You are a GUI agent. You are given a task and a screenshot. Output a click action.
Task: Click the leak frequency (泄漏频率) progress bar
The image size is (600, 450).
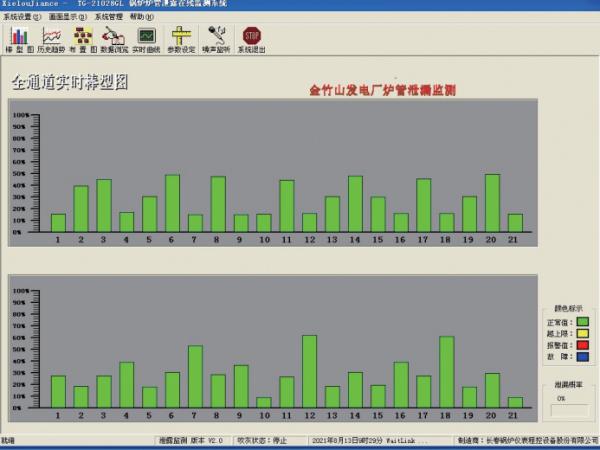tap(570, 410)
